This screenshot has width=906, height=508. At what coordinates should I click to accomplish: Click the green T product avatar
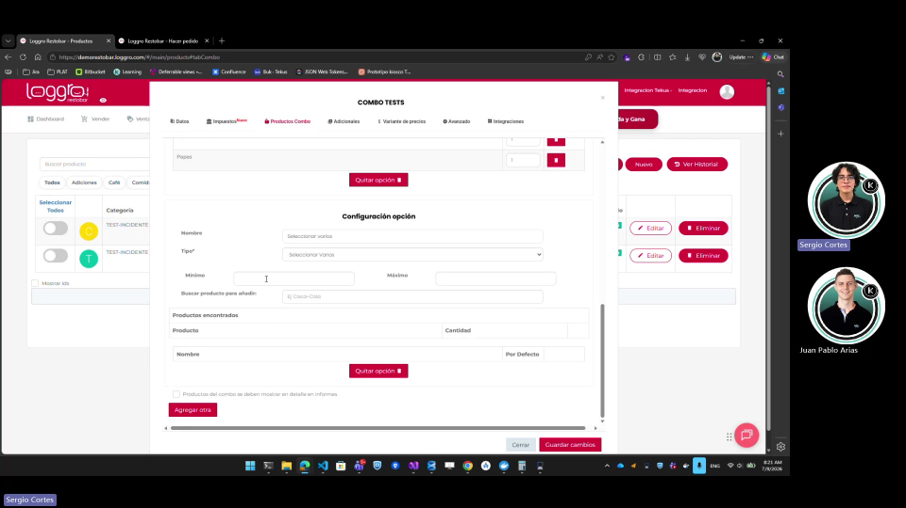(89, 258)
